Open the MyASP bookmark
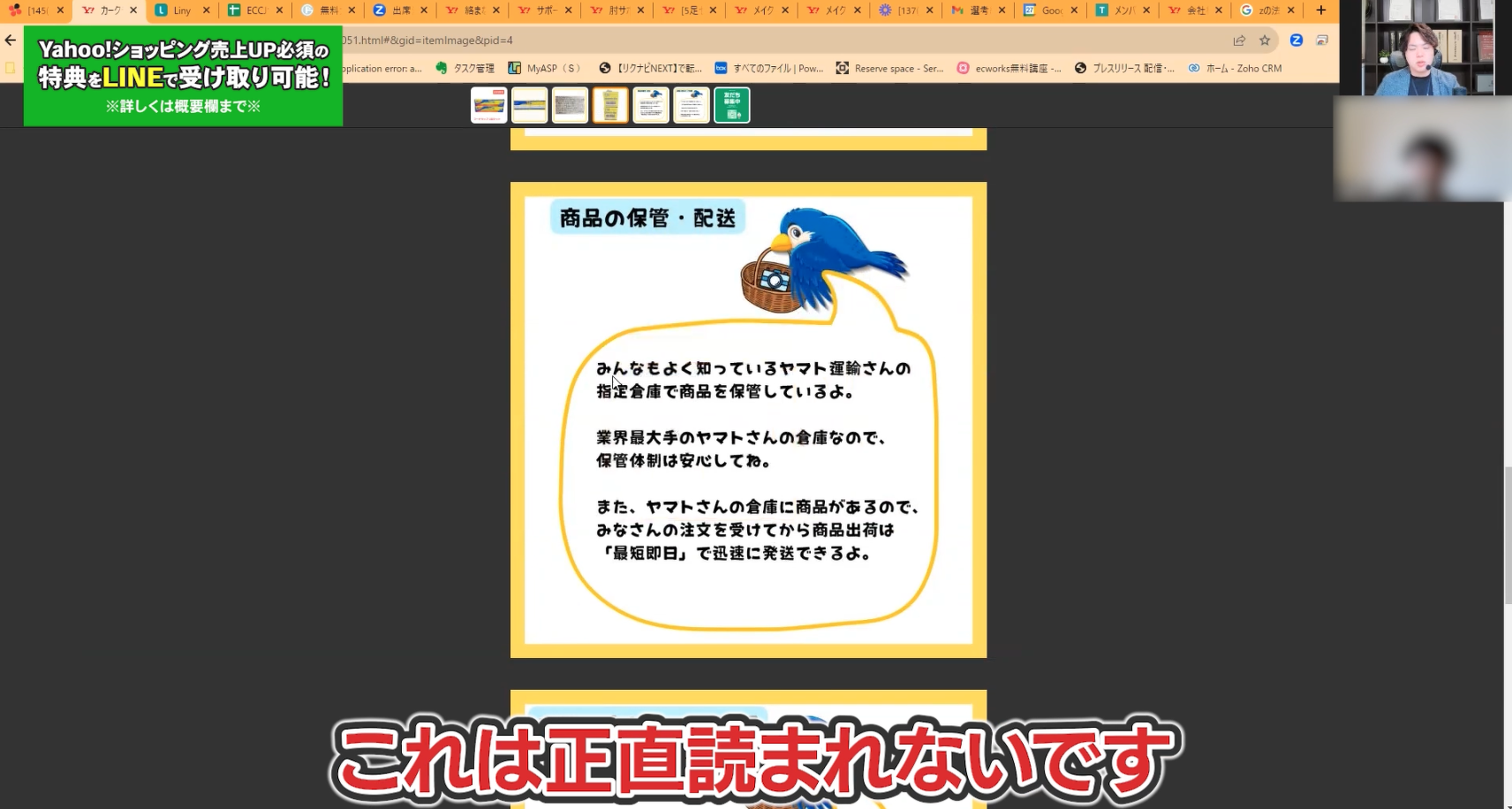This screenshot has width=1512, height=809. (543, 67)
